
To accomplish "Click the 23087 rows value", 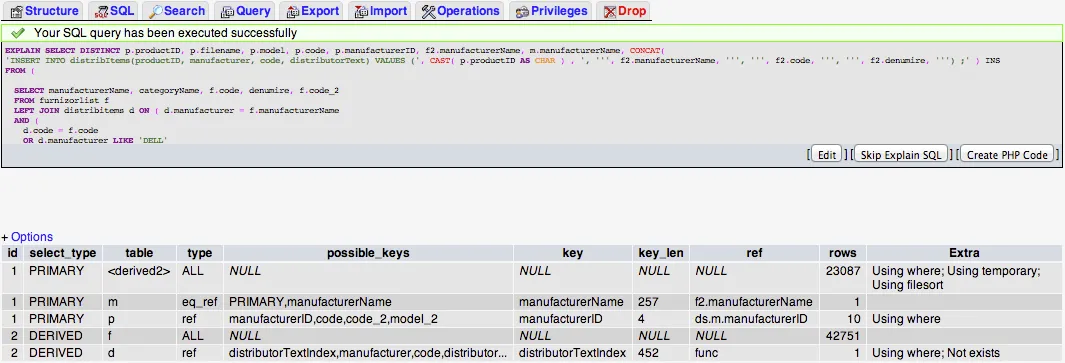I will point(843,271).
